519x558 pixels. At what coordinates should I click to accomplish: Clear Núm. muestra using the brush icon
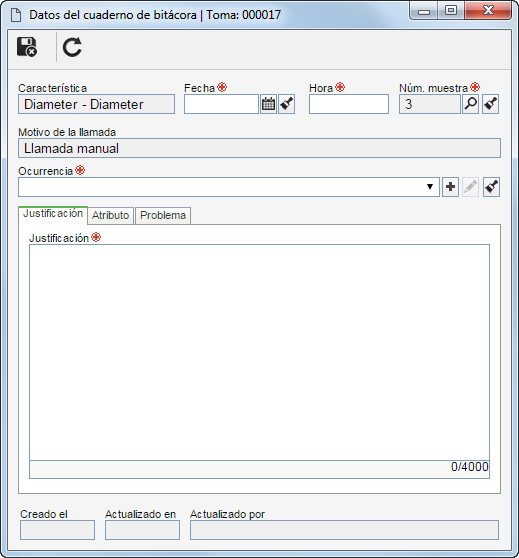tap(491, 104)
